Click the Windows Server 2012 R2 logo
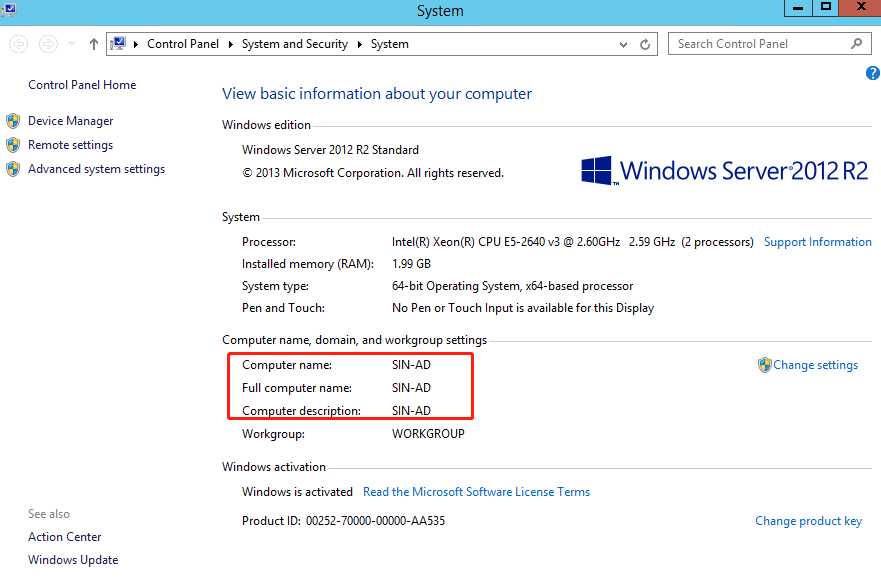881x586 pixels. tap(724, 171)
